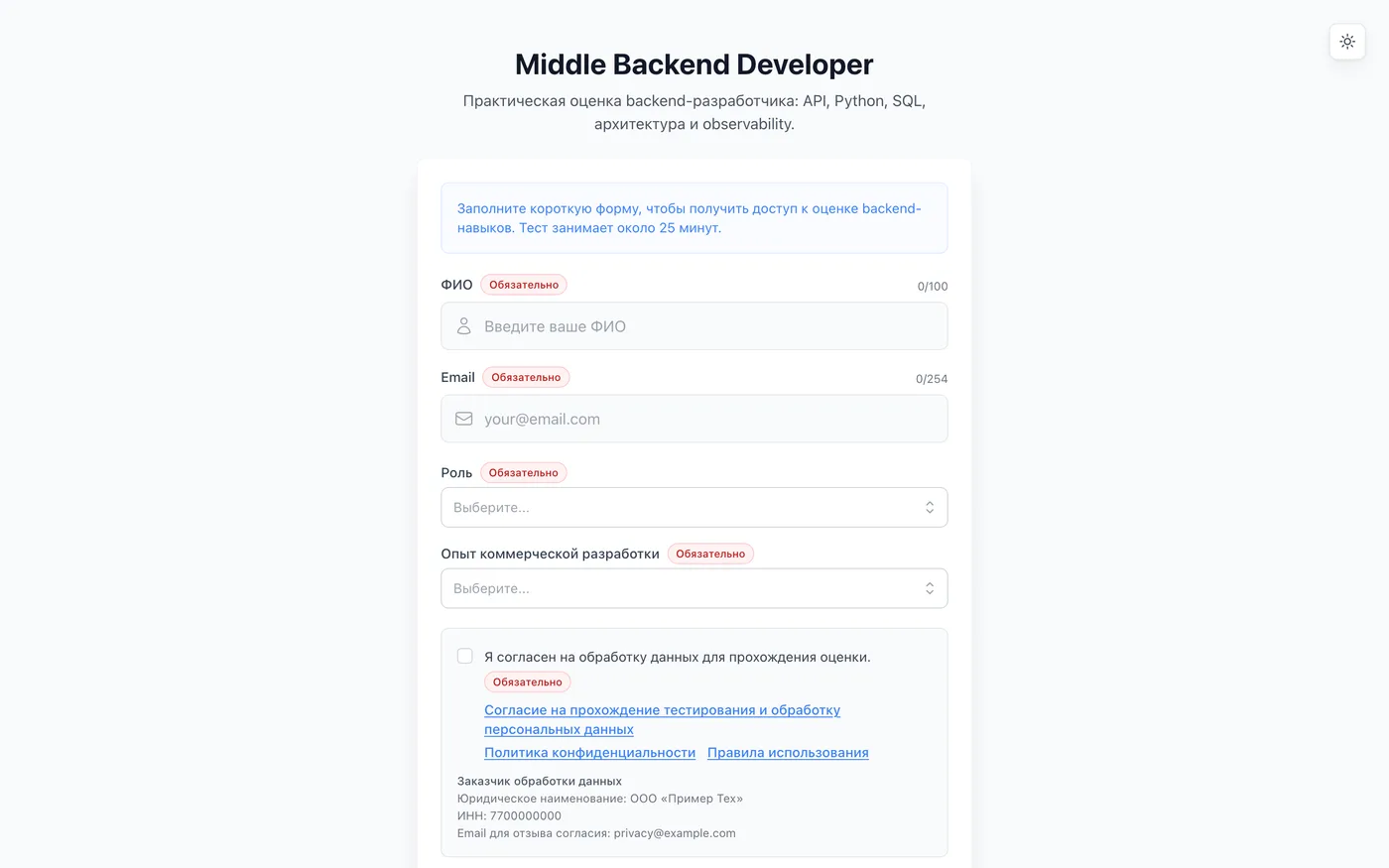Click the Обязательно badge next to Email
The height and width of the screenshot is (868, 1389).
(526, 377)
